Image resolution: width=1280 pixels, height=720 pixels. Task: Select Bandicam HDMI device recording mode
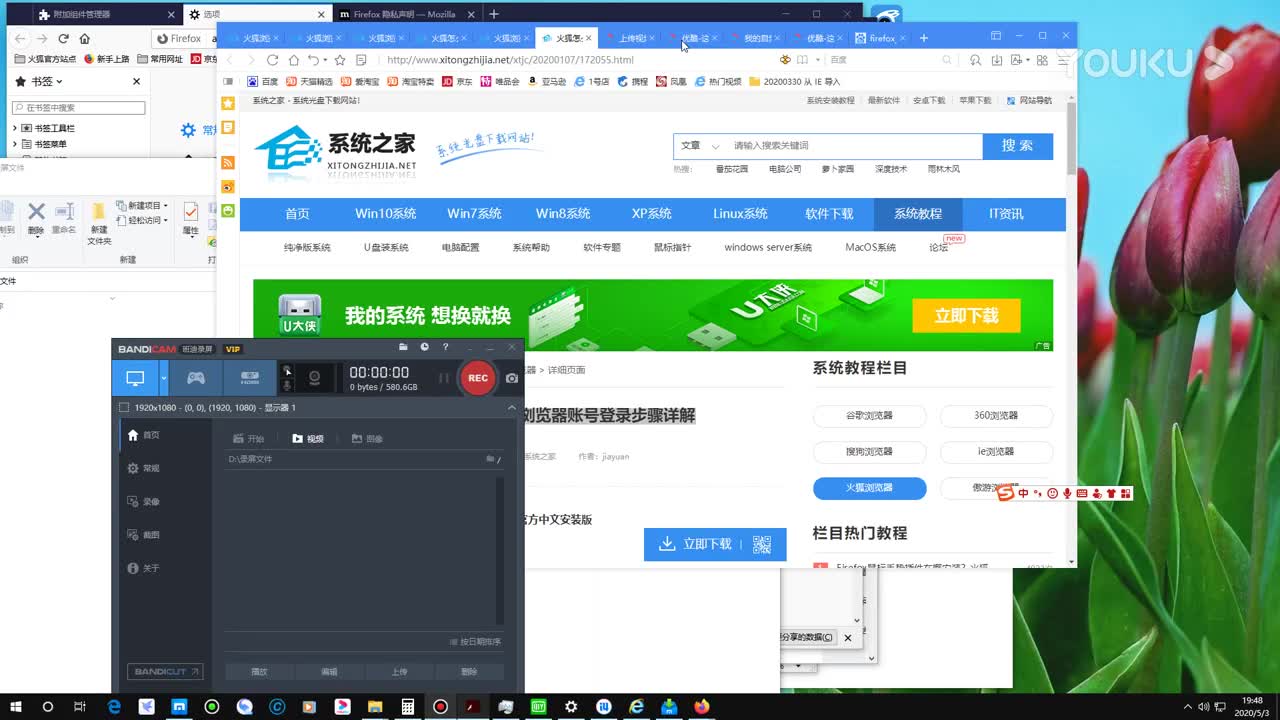[x=250, y=378]
